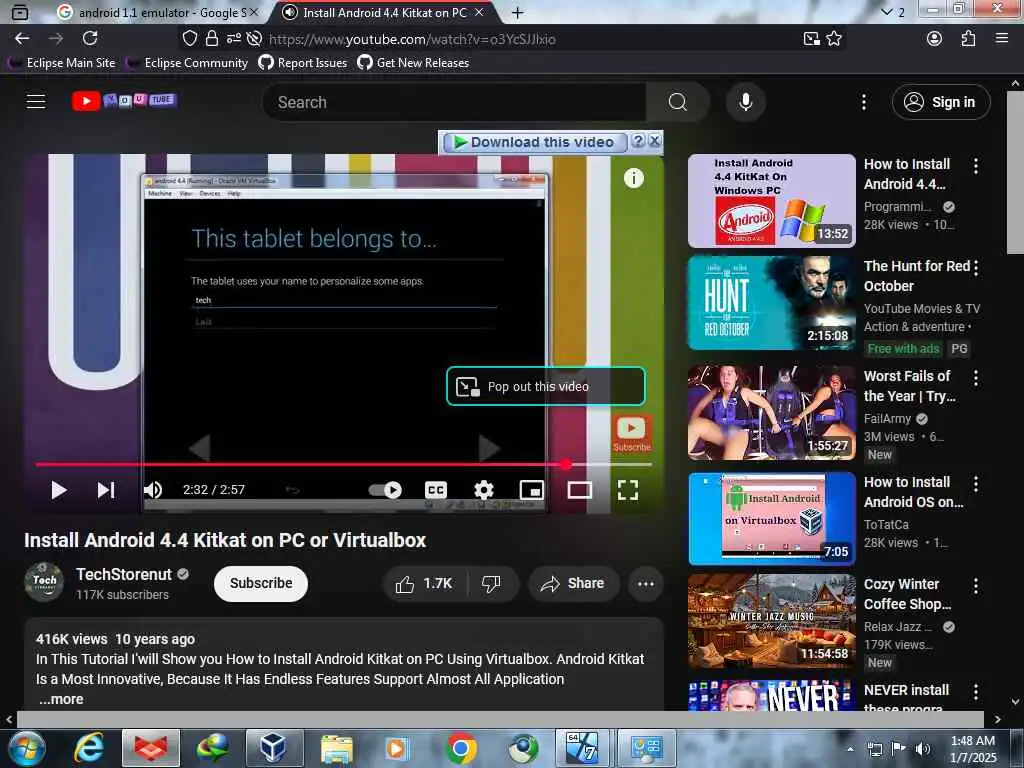Click Pop out this video button
1024x768 pixels.
pos(546,386)
